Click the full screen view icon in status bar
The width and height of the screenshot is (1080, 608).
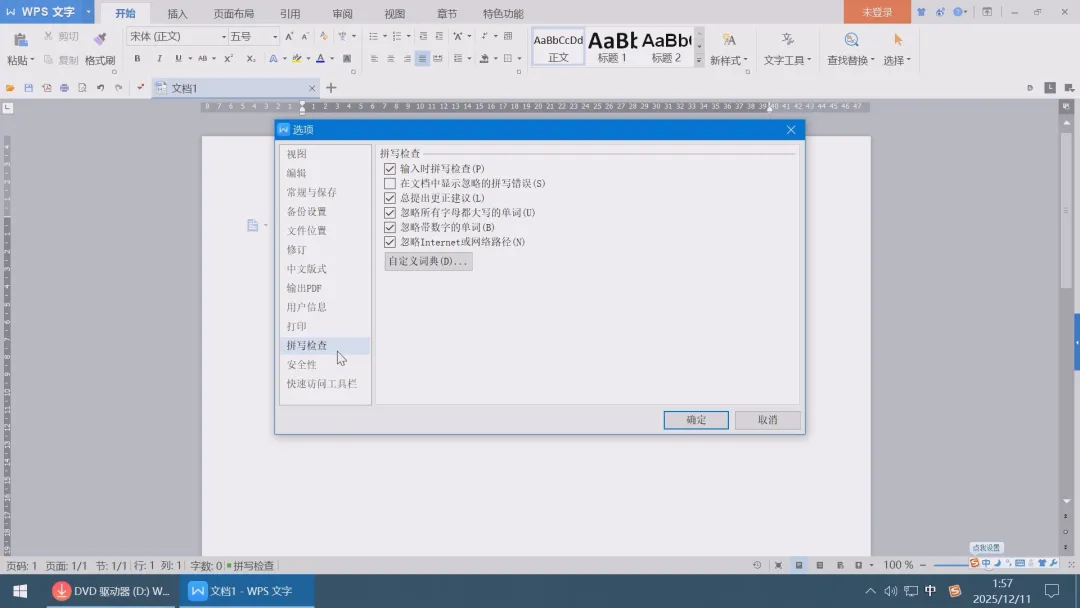[778, 565]
